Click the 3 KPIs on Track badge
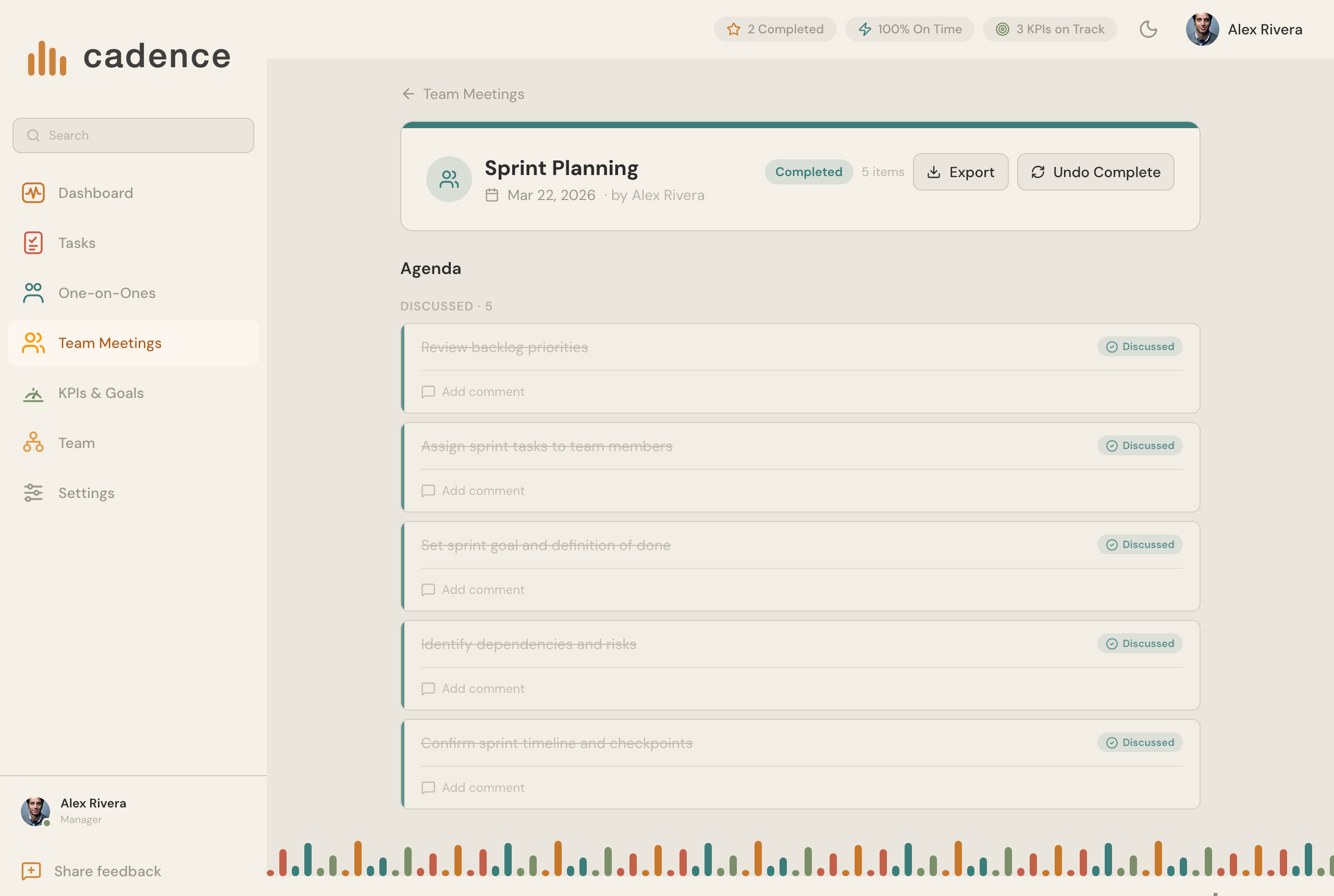The height and width of the screenshot is (896, 1334). click(x=1049, y=29)
